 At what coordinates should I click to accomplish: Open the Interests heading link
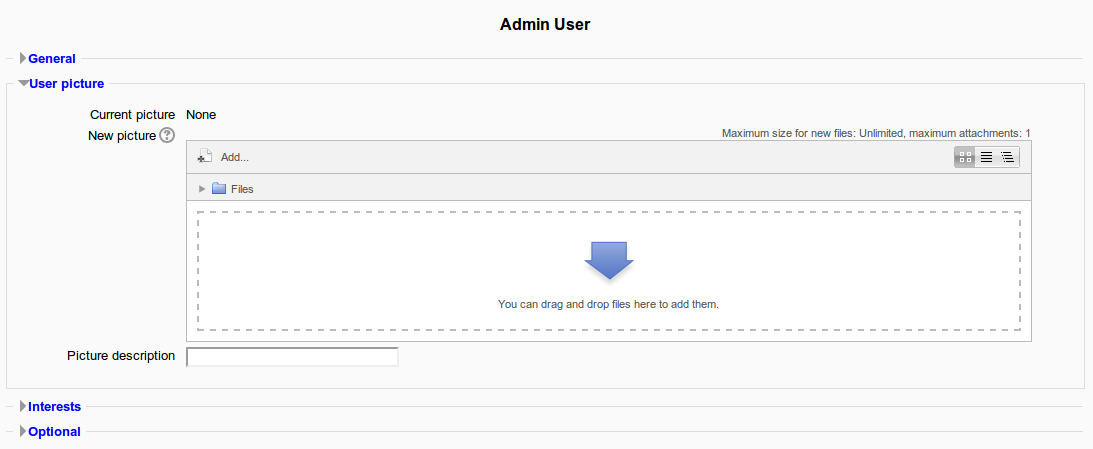54,406
